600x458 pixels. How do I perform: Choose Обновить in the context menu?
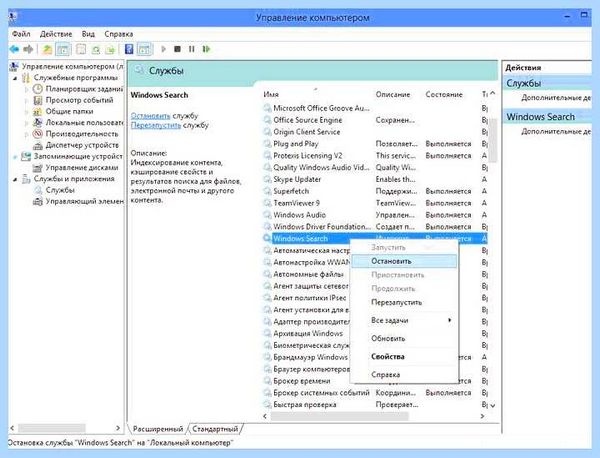point(404,338)
